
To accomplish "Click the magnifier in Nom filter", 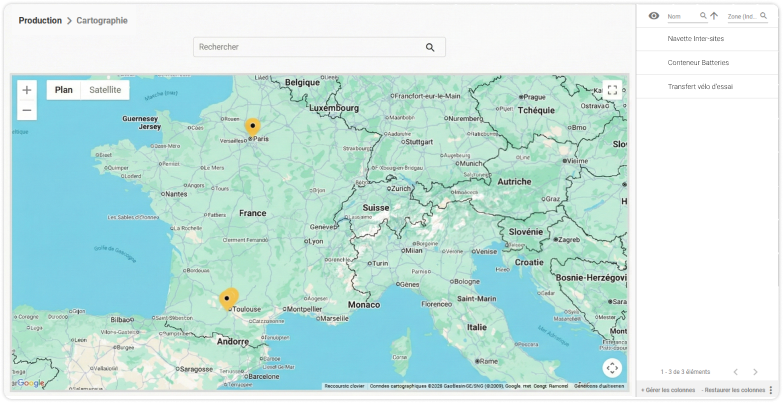I will (x=703, y=16).
